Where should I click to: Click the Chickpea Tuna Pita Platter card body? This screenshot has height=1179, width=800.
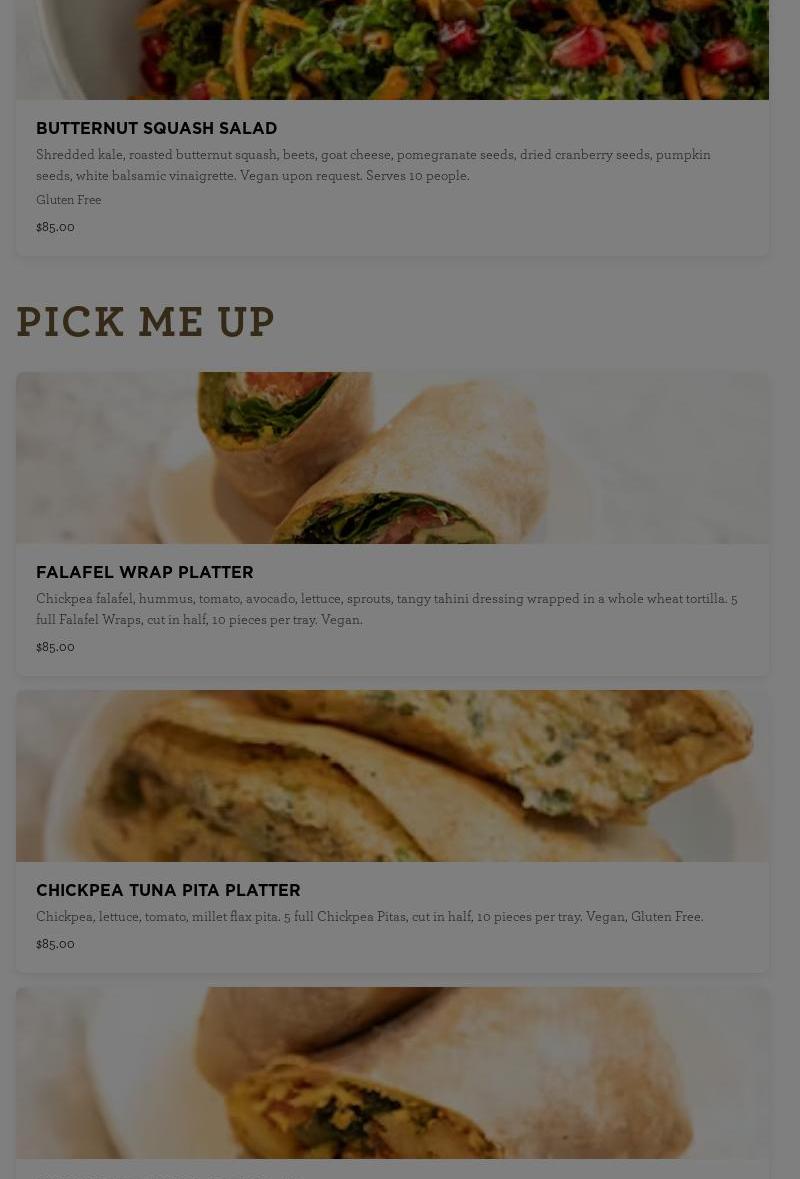coord(392,917)
